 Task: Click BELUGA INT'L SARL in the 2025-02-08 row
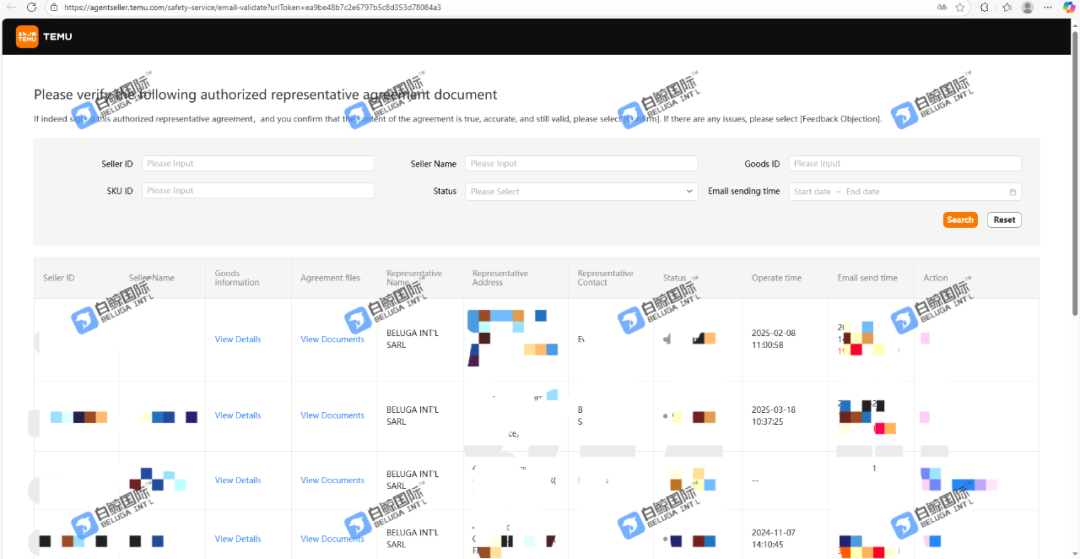pyautogui.click(x=413, y=339)
